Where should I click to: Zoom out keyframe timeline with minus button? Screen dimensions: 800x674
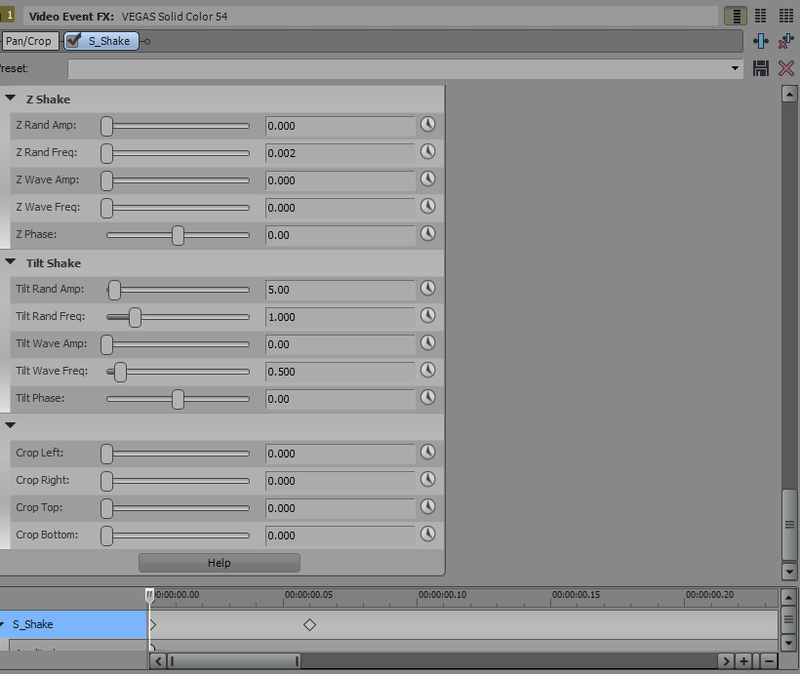pyautogui.click(x=769, y=661)
